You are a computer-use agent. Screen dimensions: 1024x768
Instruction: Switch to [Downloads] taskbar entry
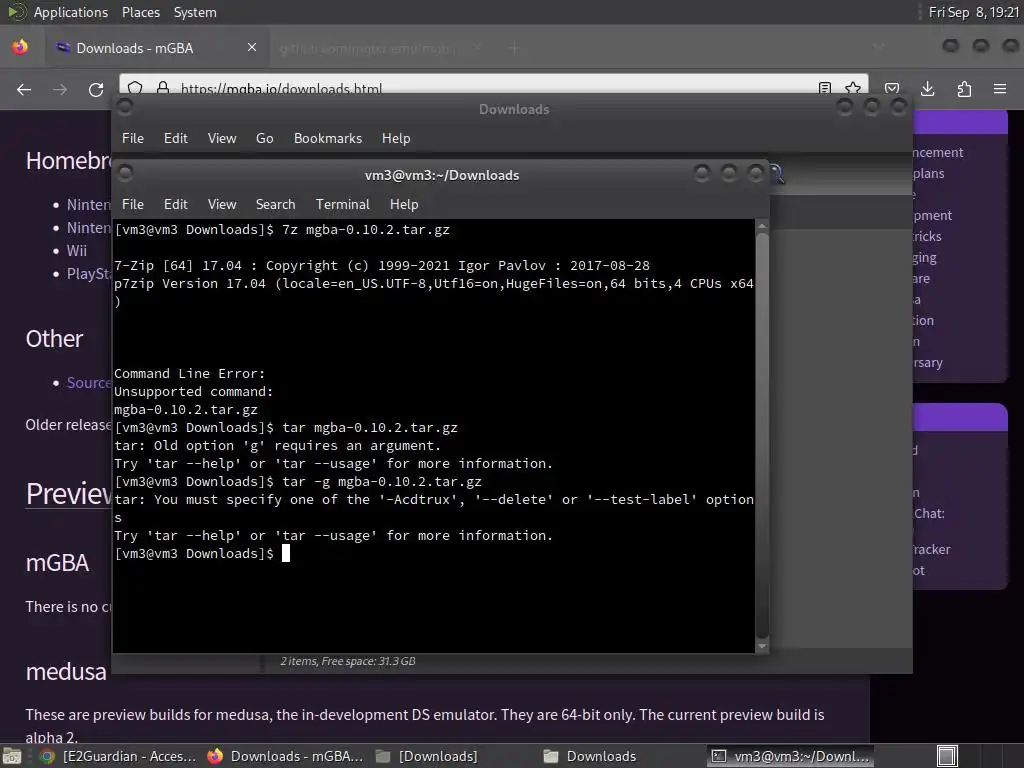pyautogui.click(x=426, y=756)
